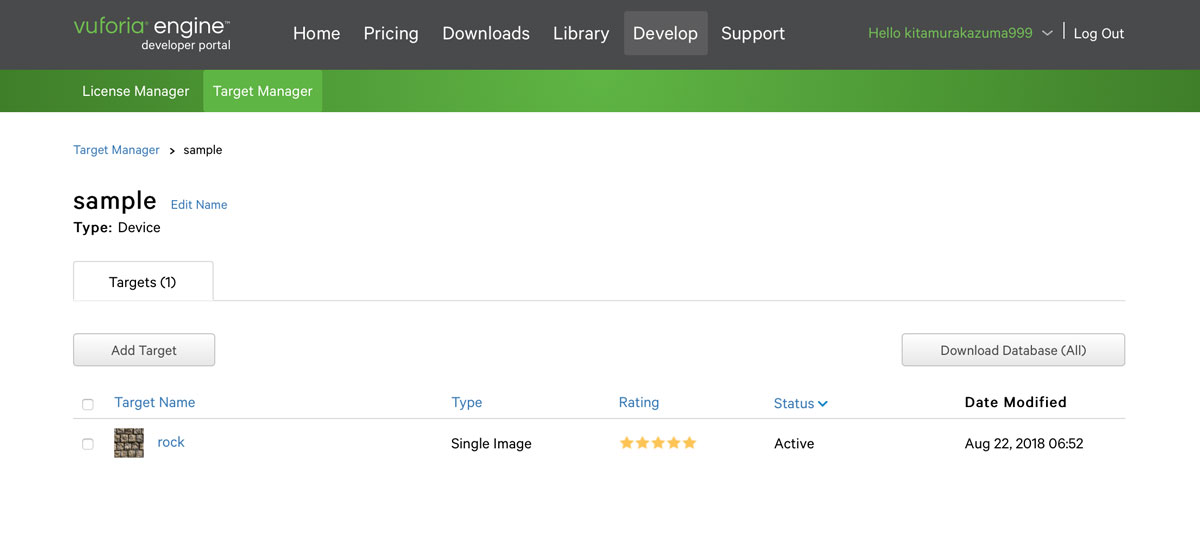Viewport: 1200px width, 554px height.
Task: Sort by the Status column chevron
Action: coord(823,404)
